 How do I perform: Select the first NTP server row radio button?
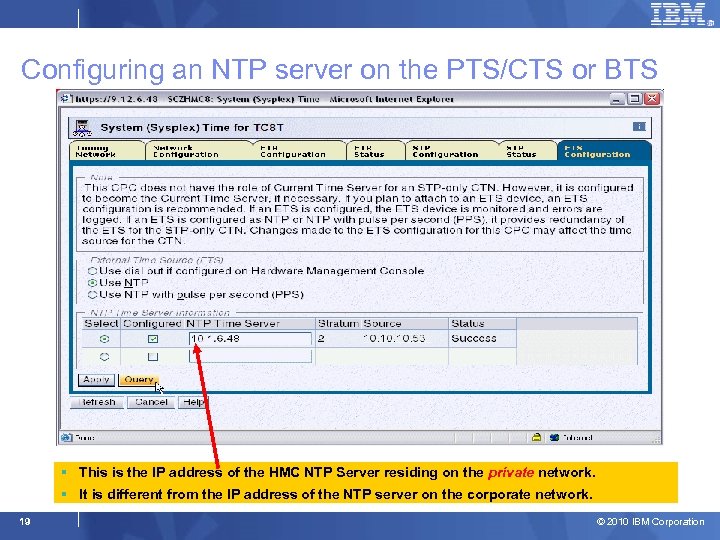[x=105, y=339]
